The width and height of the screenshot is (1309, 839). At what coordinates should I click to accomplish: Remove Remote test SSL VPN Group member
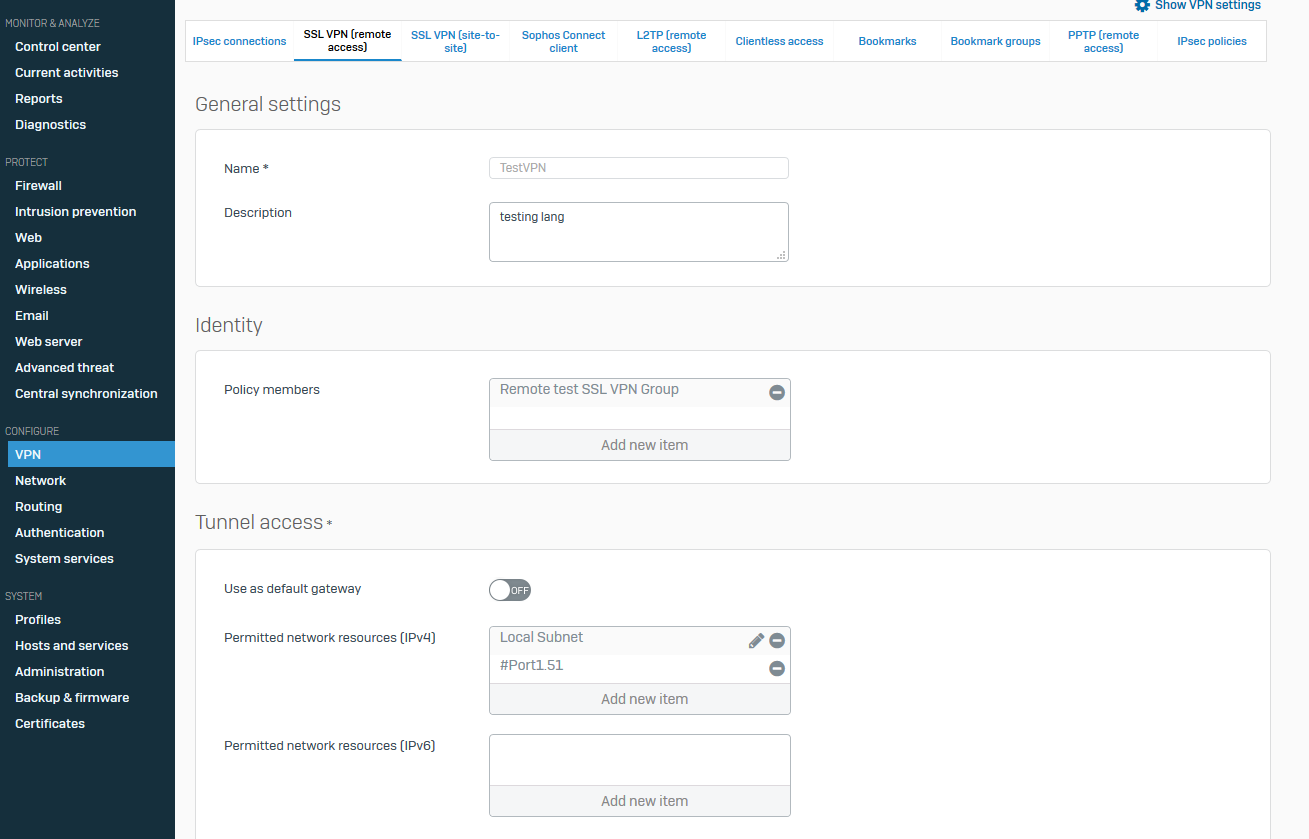[776, 393]
